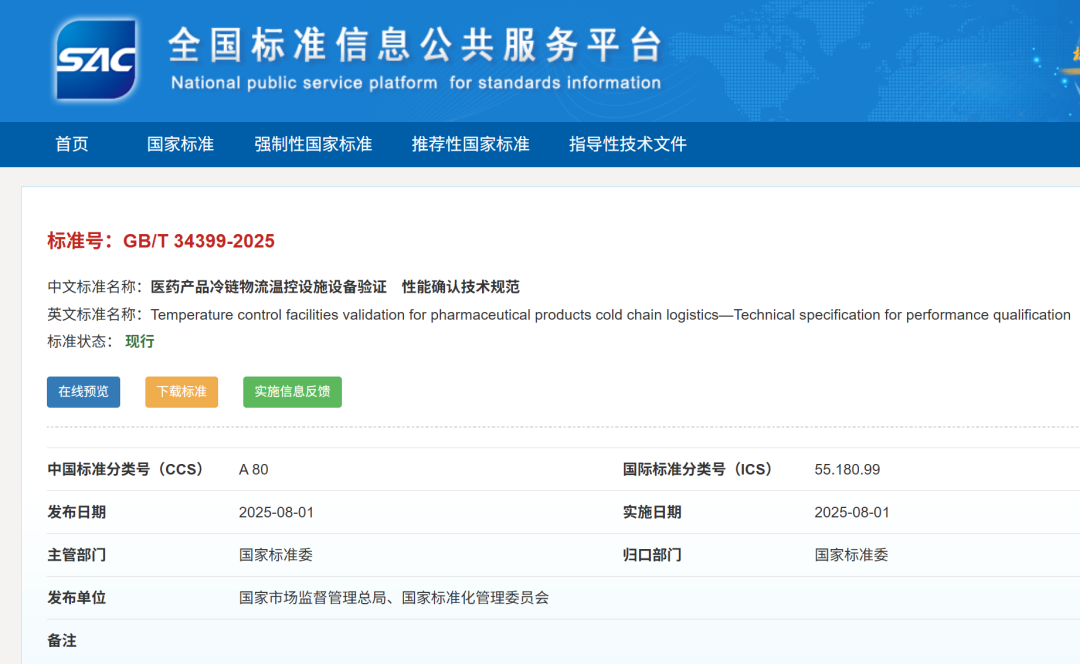Click the 实施日期 value 2025-08-01

(x=852, y=512)
